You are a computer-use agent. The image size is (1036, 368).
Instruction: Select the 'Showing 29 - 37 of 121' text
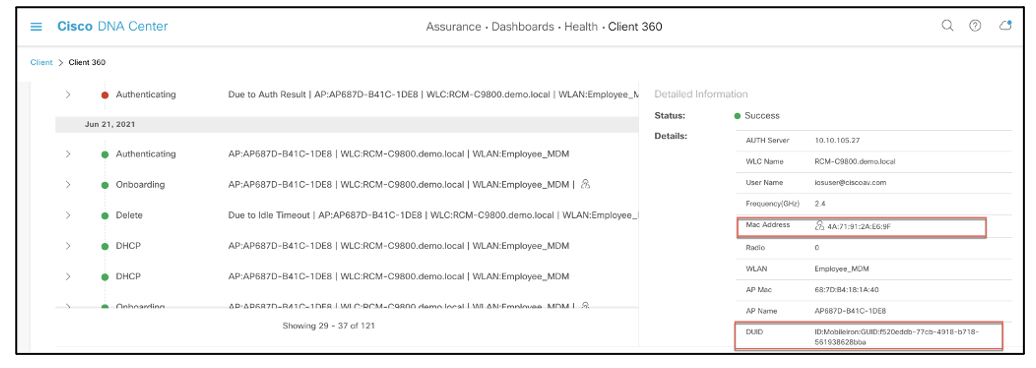point(329,326)
